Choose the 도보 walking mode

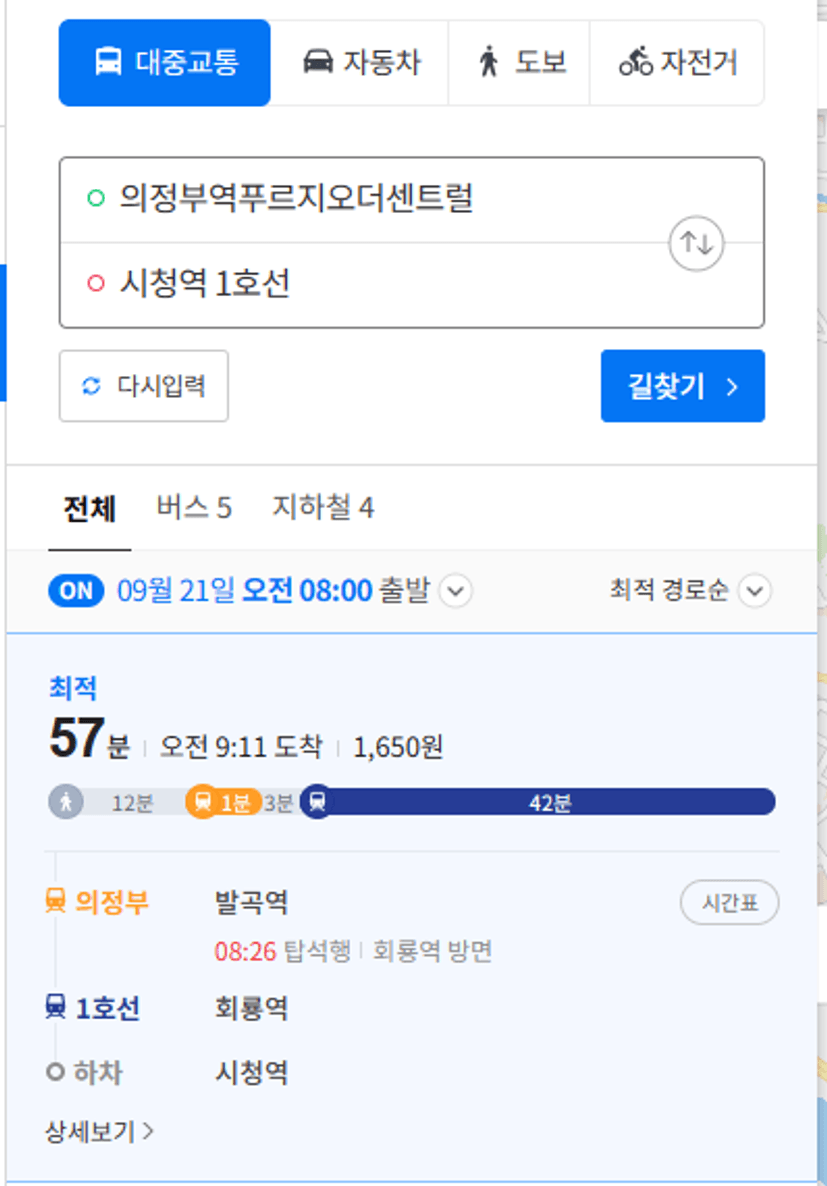click(x=519, y=63)
